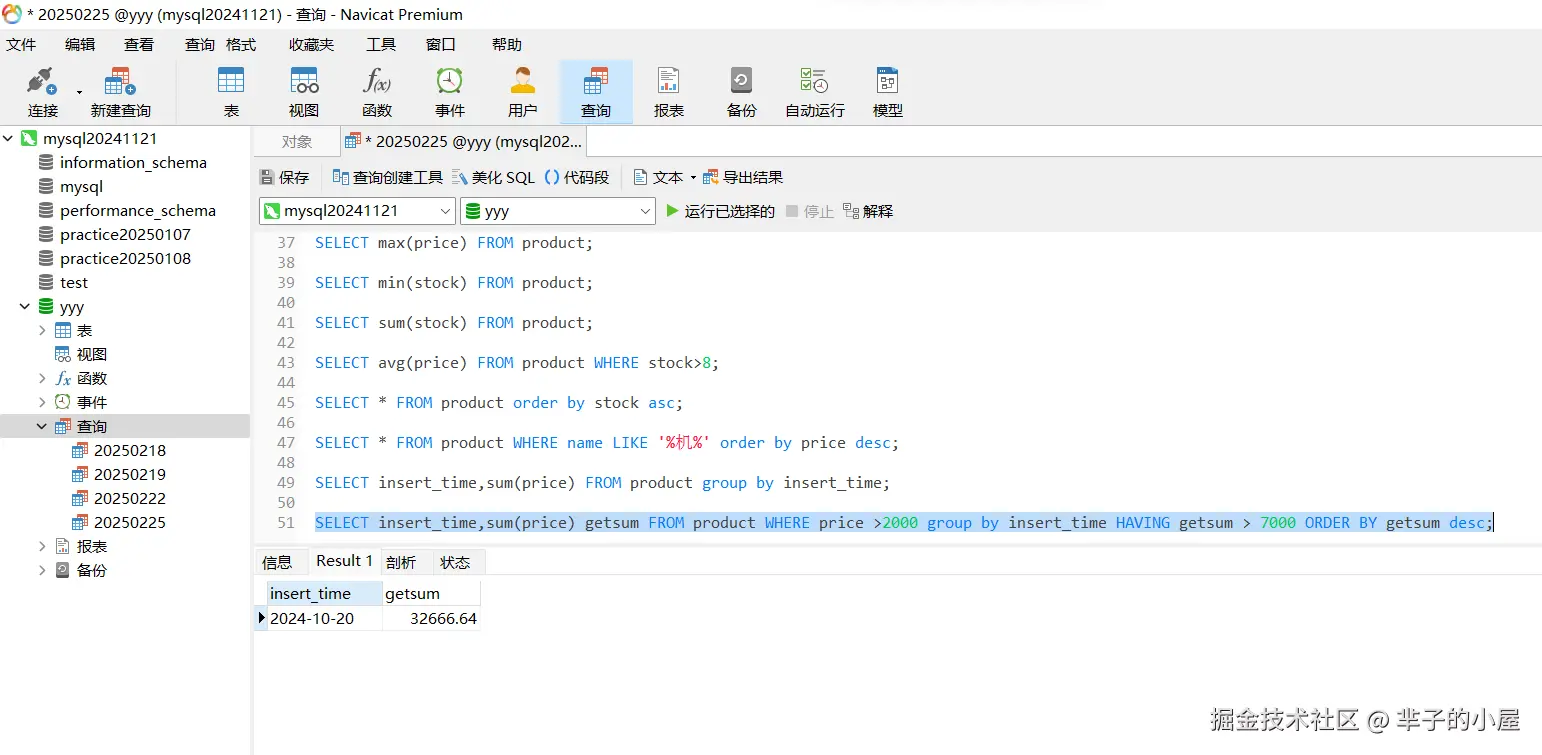
Task: Expand the 函数 functions tree node
Action: coord(42,378)
